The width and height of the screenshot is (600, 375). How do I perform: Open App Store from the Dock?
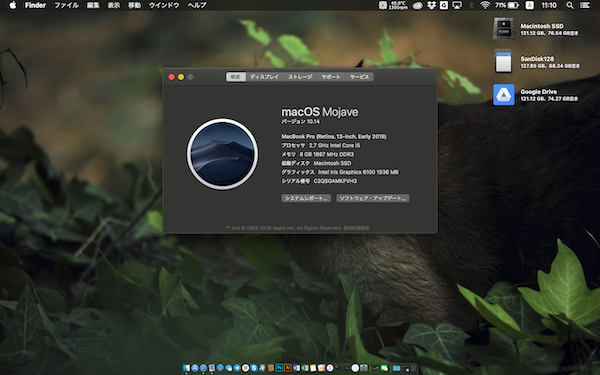195,368
